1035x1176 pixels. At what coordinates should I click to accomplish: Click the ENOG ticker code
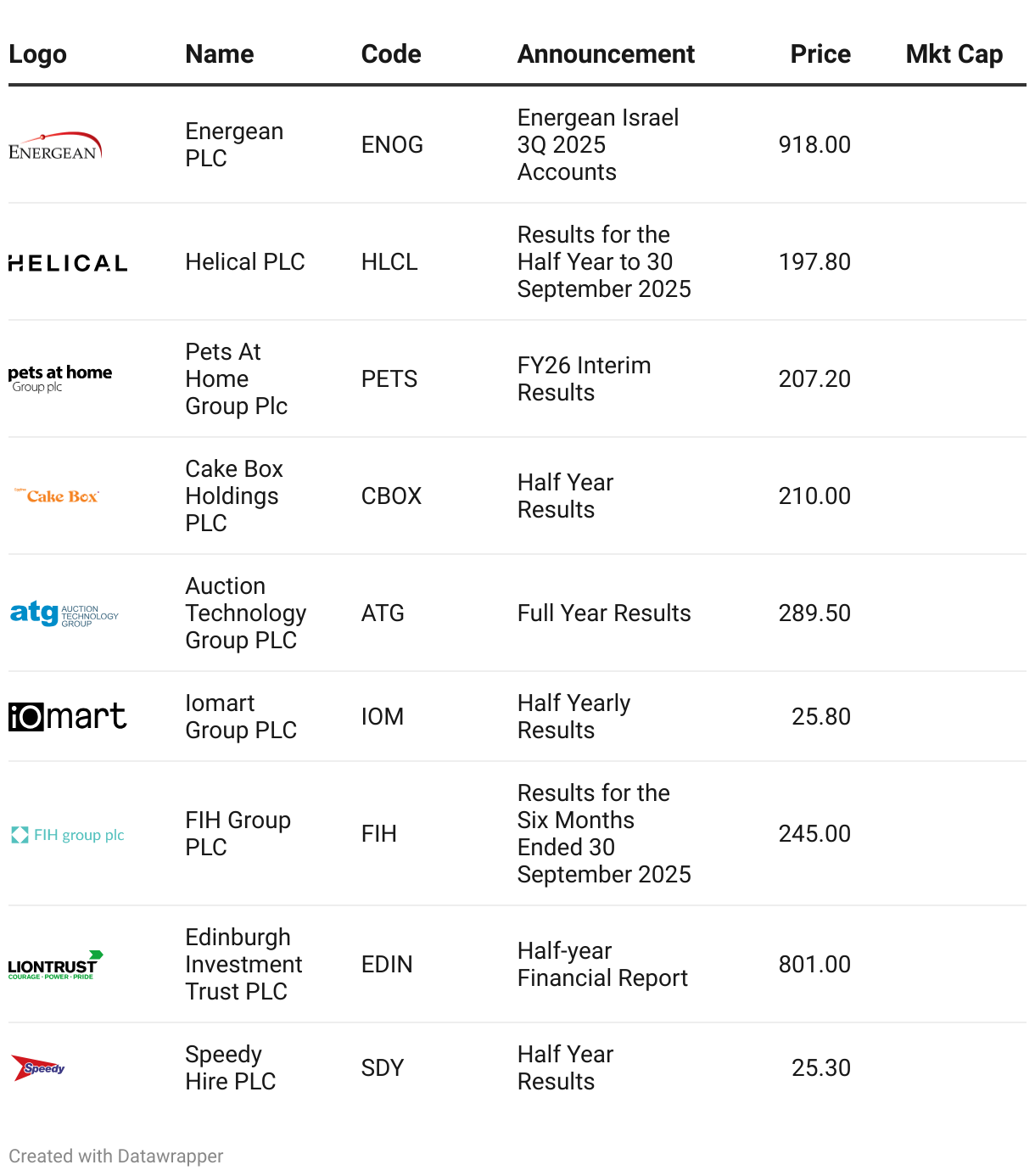tap(392, 145)
